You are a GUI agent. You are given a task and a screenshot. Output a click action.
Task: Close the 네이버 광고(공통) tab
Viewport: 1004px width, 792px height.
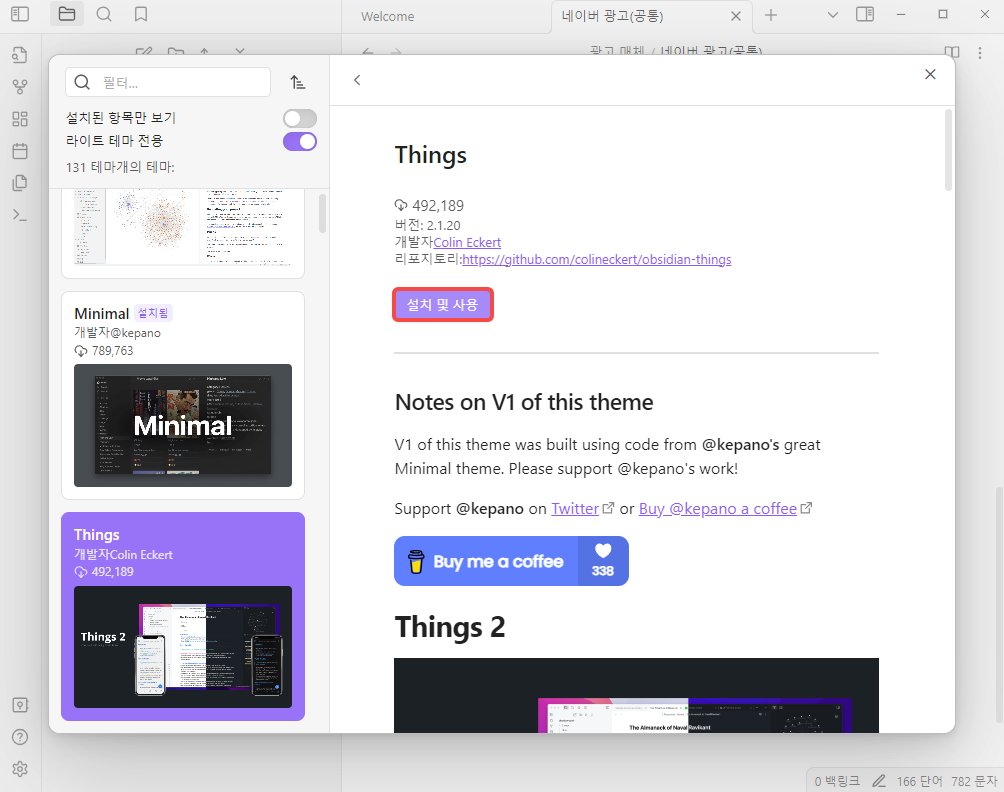tap(736, 16)
